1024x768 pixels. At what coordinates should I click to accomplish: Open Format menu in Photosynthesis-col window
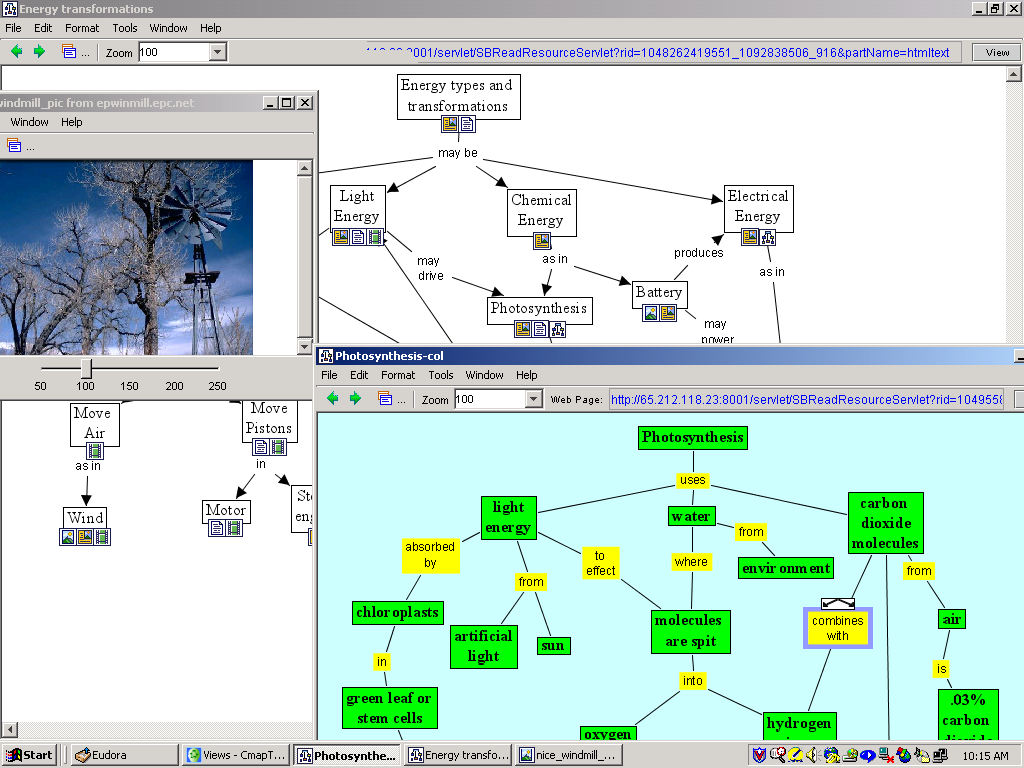click(x=397, y=375)
